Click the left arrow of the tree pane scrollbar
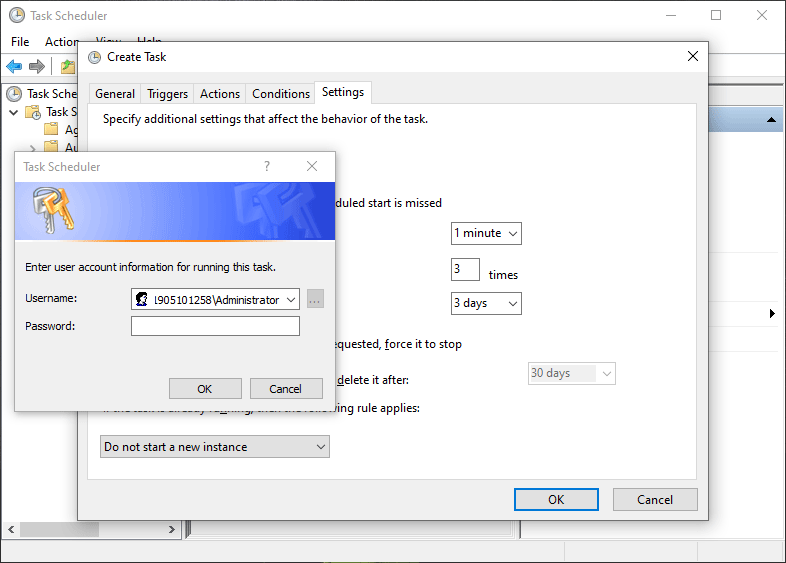 click(11, 529)
